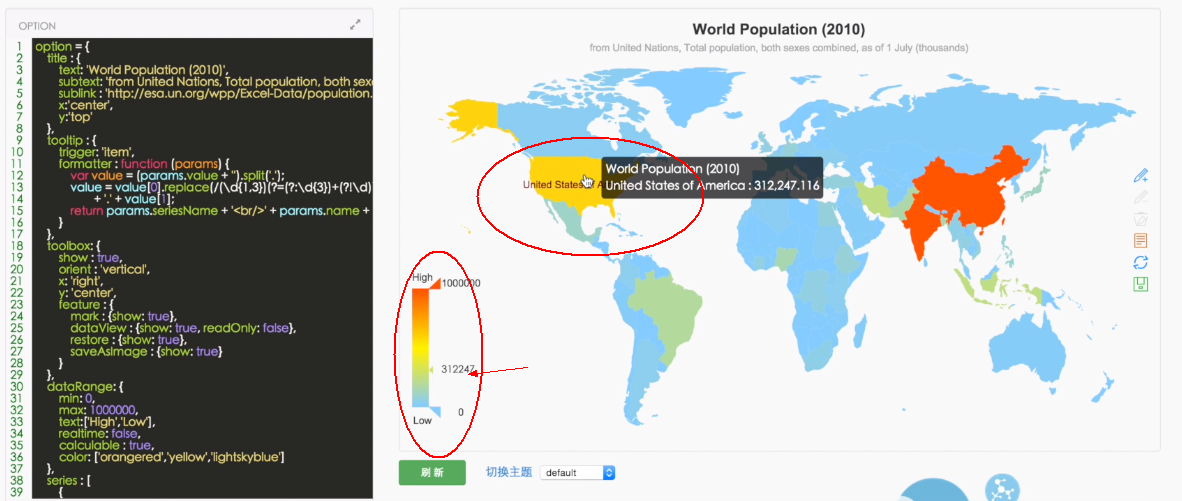Click code line text:['High','Low']
The image size is (1182, 501).
107,422
